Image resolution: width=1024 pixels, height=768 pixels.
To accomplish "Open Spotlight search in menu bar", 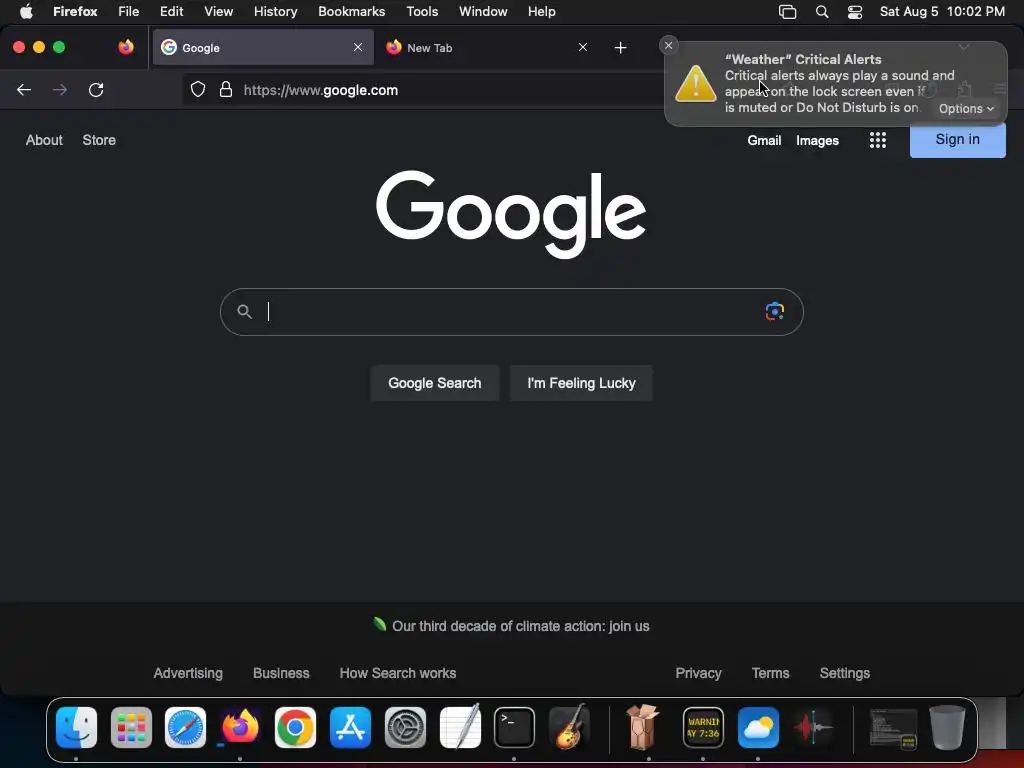I will 822,12.
